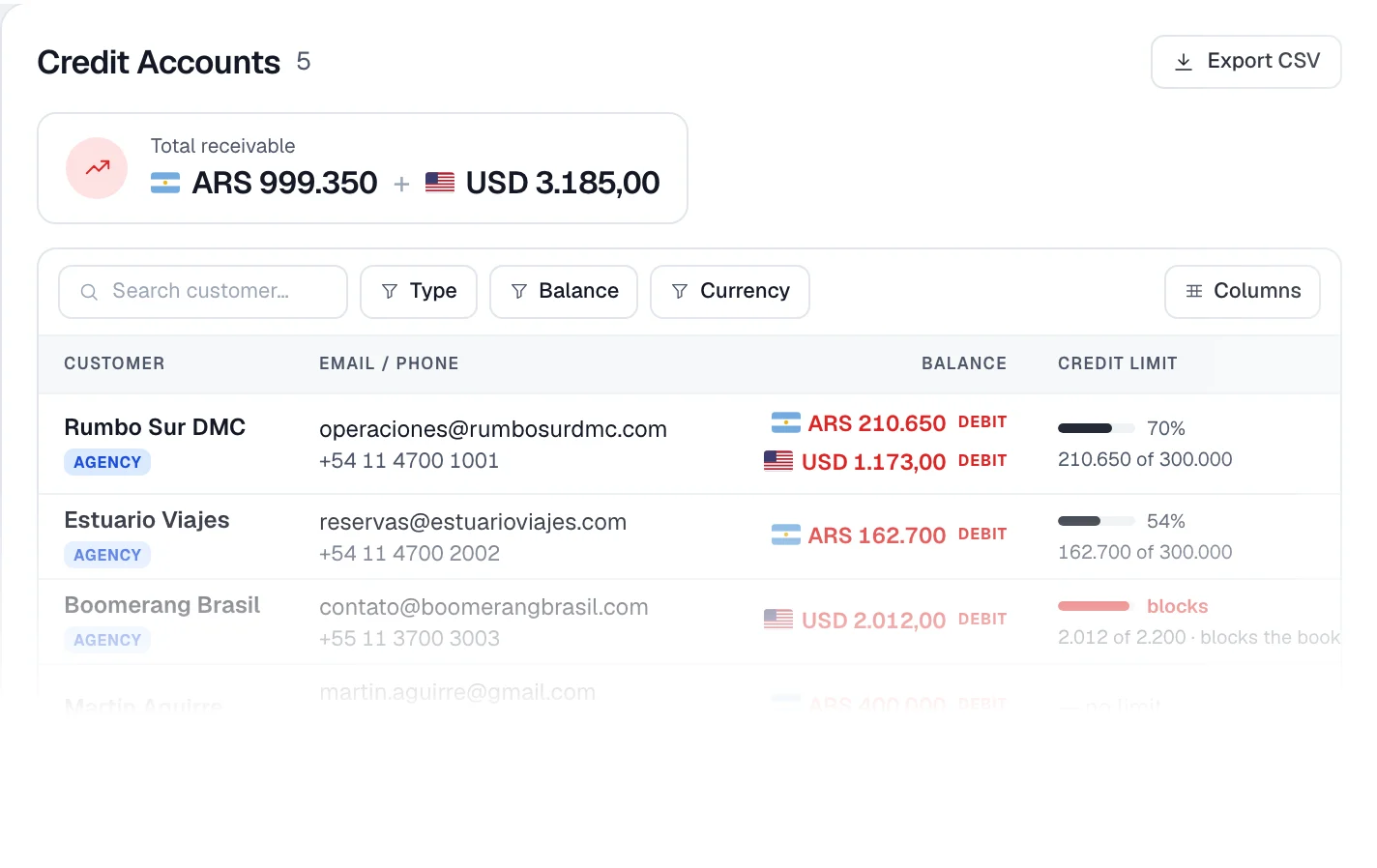Click the Argentina flag next to ARS 162.700
The width and height of the screenshot is (1377, 868).
pos(786,535)
